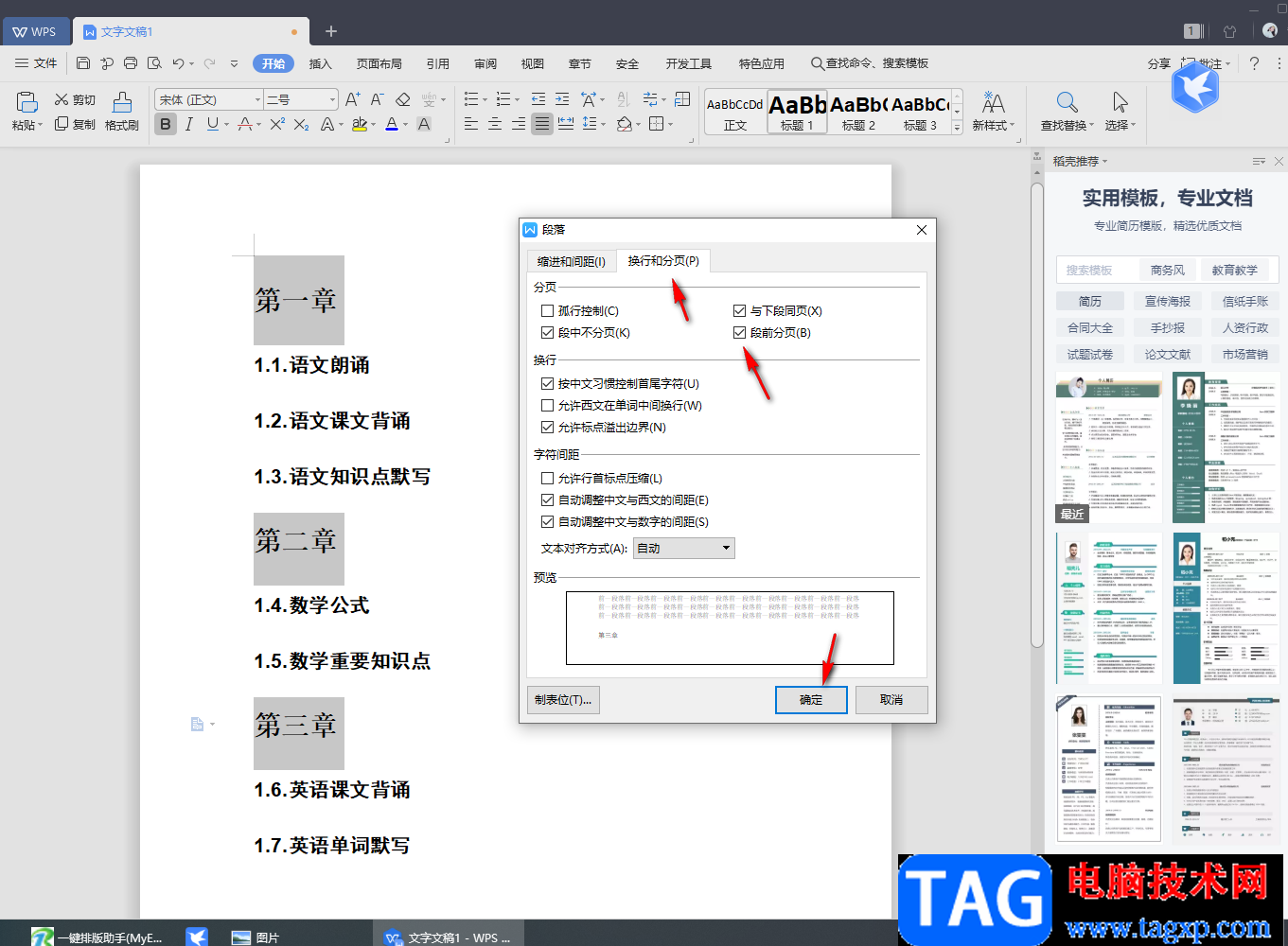
Task: Undo the last action
Action: point(178,63)
